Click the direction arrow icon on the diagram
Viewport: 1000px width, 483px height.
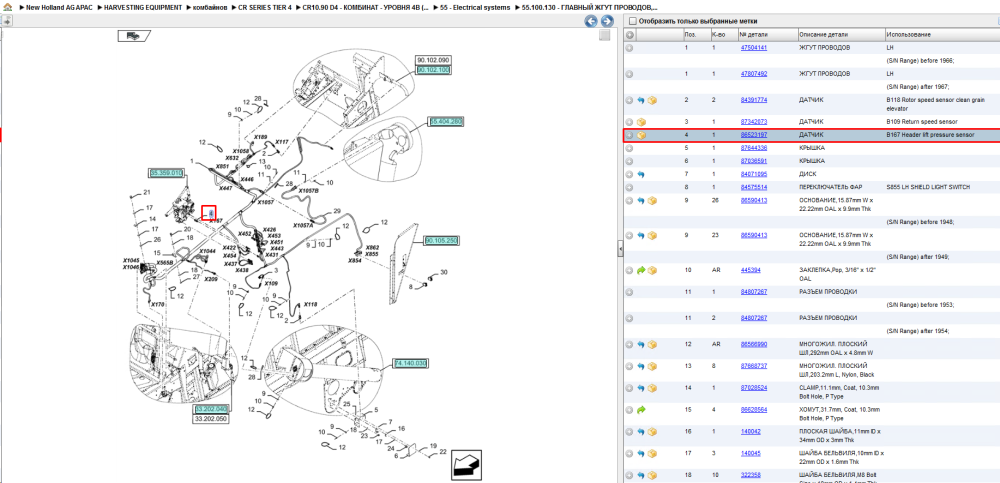coord(466,465)
